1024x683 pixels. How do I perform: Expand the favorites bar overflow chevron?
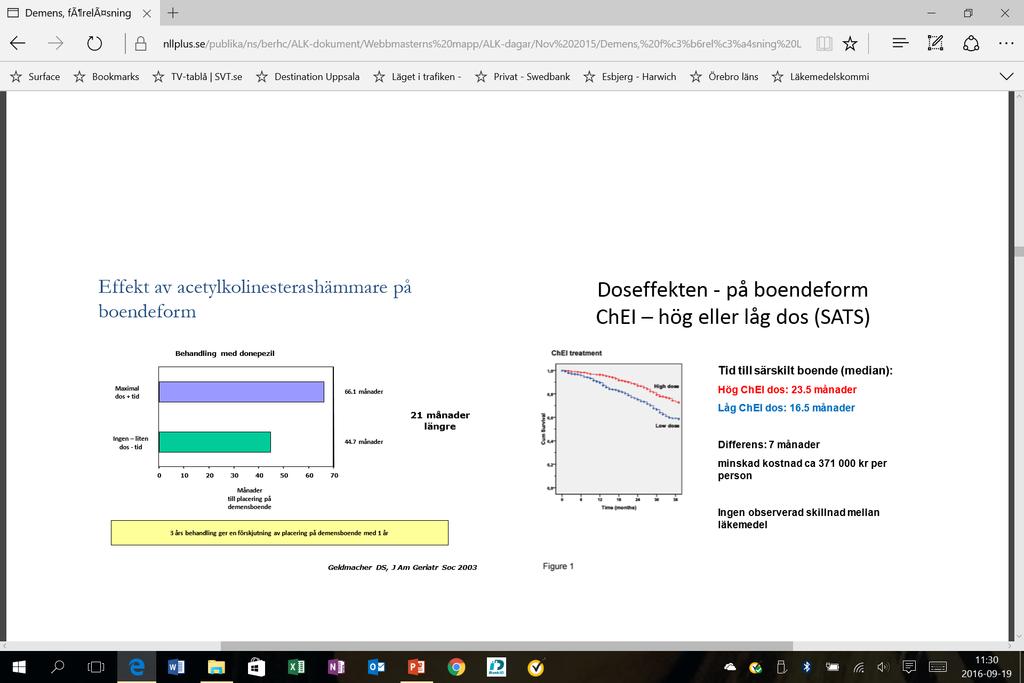pyautogui.click(x=1006, y=76)
